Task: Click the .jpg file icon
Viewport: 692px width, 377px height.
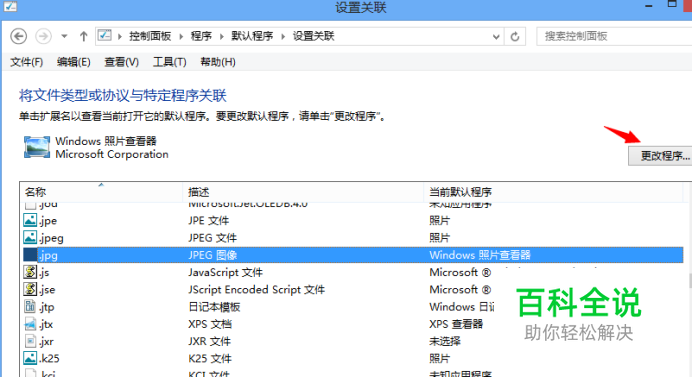Action: (30, 255)
